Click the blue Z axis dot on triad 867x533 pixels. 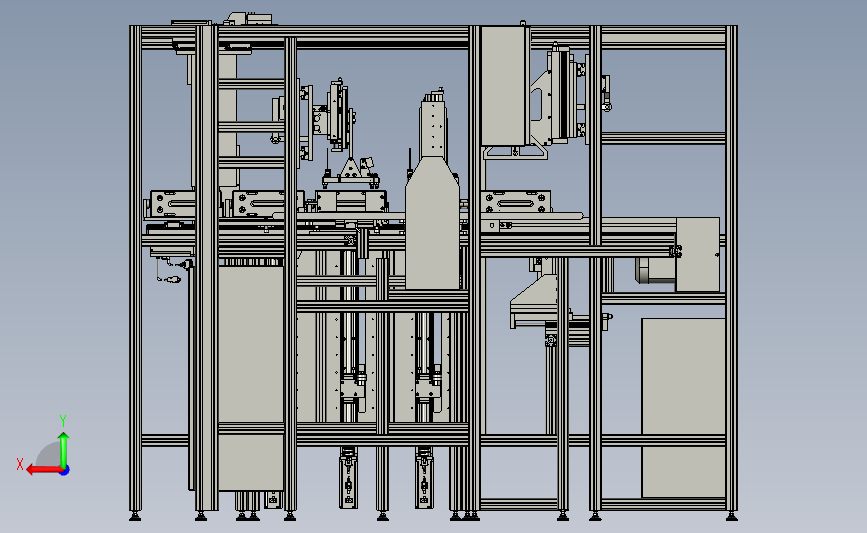pos(65,470)
